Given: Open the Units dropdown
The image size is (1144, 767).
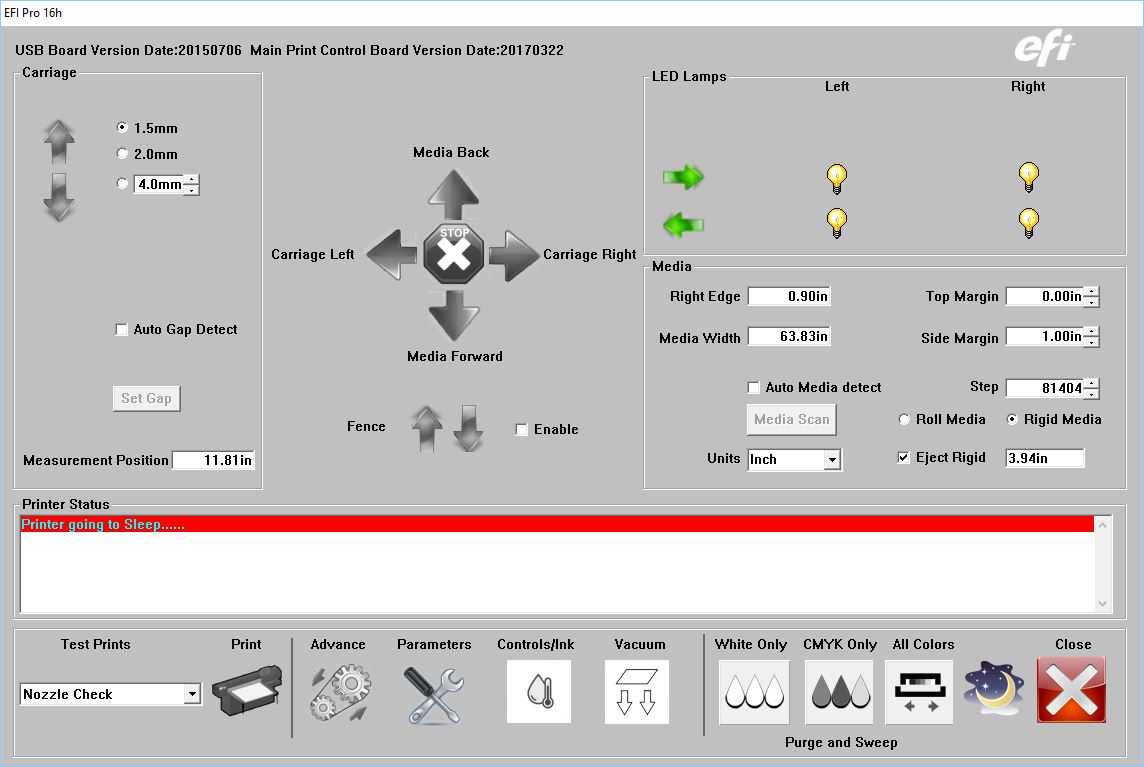Looking at the screenshot, I should pyautogui.click(x=832, y=459).
